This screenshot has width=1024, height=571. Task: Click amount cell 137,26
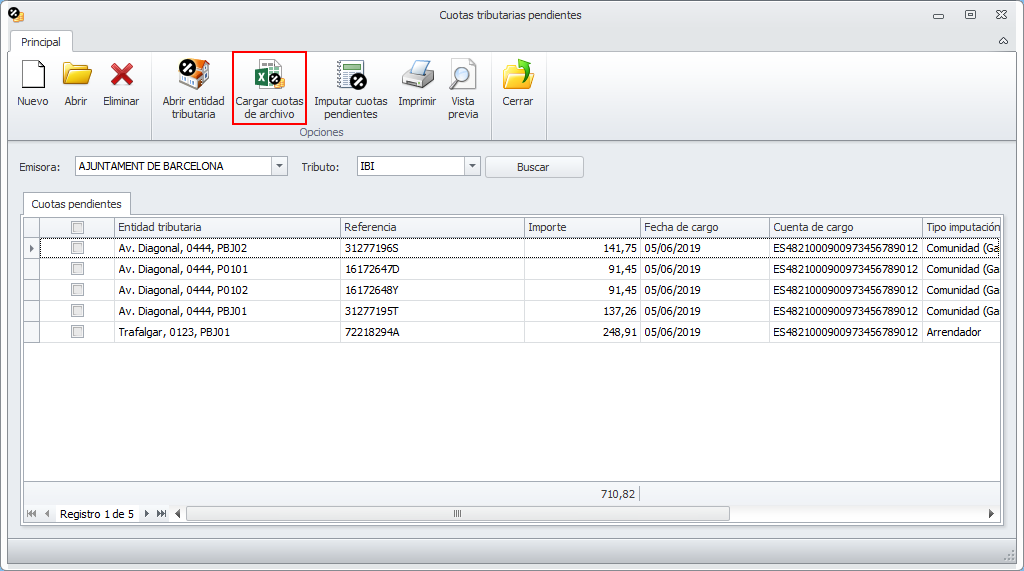pyautogui.click(x=583, y=311)
